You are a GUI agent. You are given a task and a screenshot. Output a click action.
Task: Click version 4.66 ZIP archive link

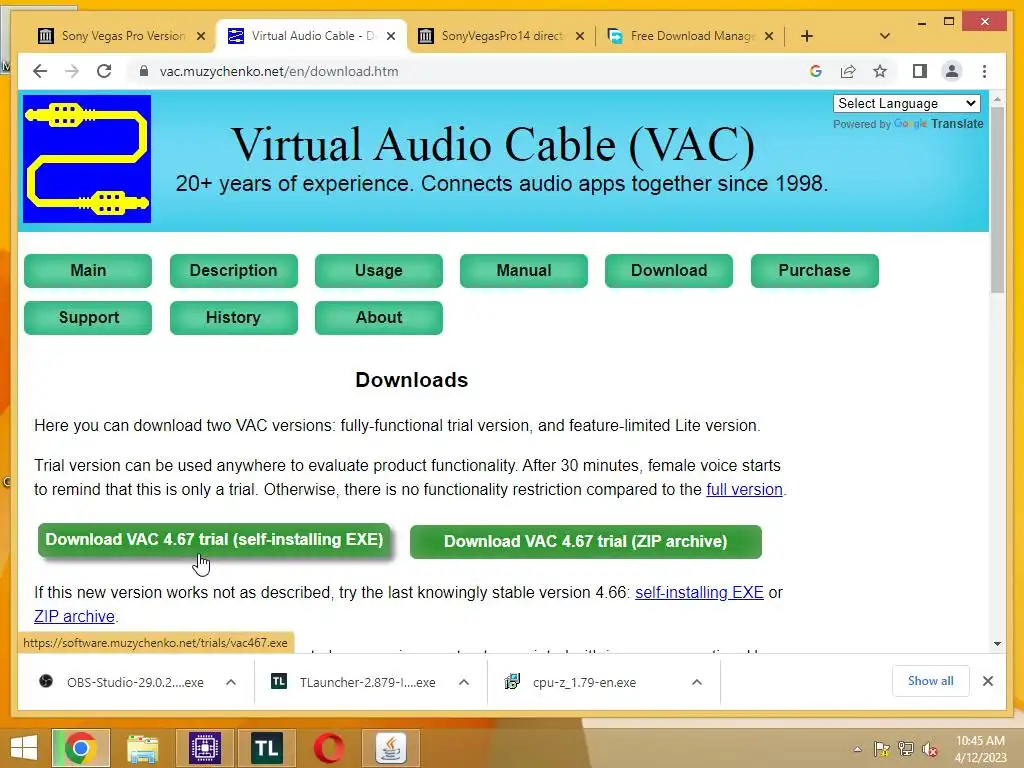pyautogui.click(x=74, y=616)
